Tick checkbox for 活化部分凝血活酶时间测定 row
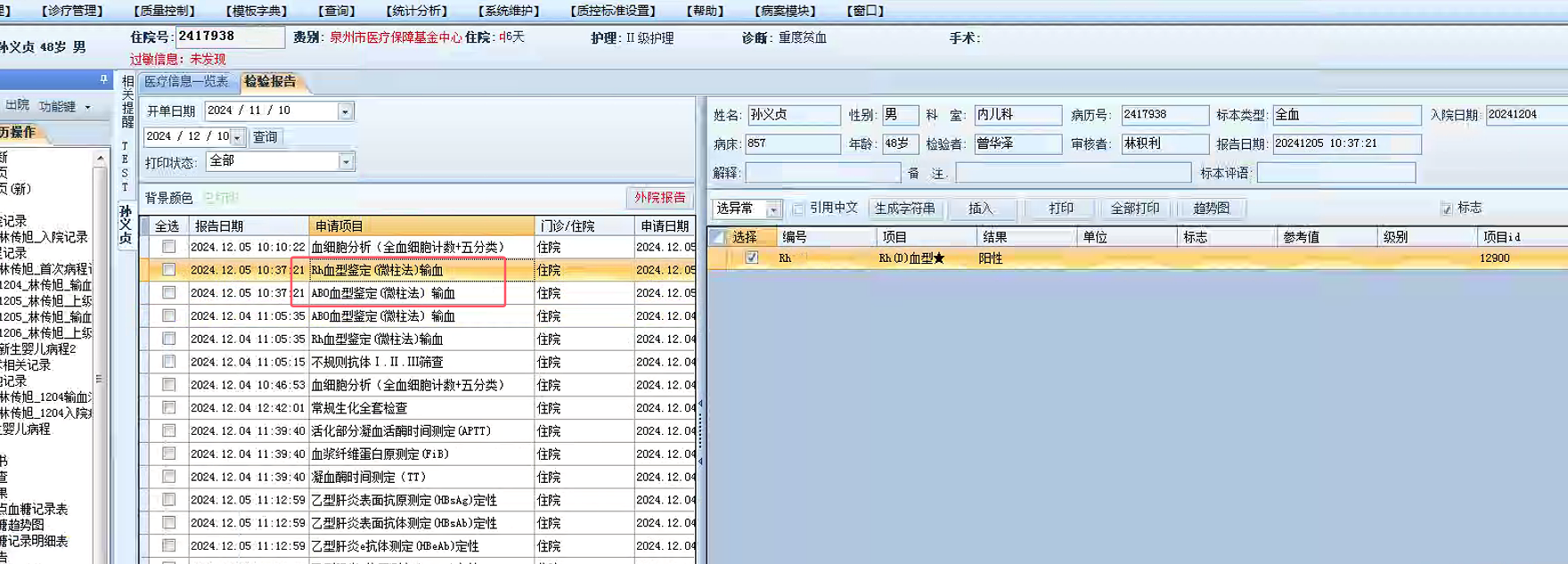The height and width of the screenshot is (564, 1568). pos(168,431)
